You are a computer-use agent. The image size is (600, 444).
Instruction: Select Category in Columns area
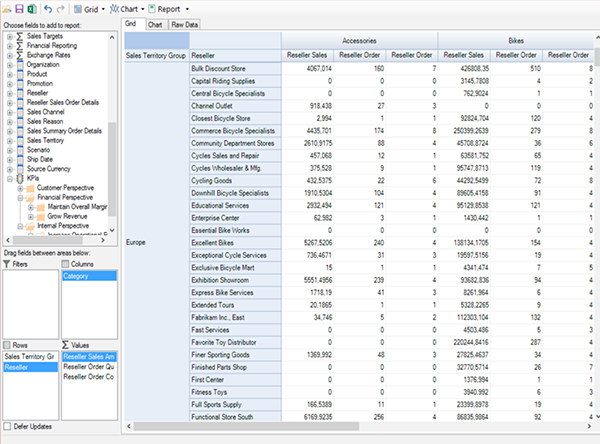[90, 276]
